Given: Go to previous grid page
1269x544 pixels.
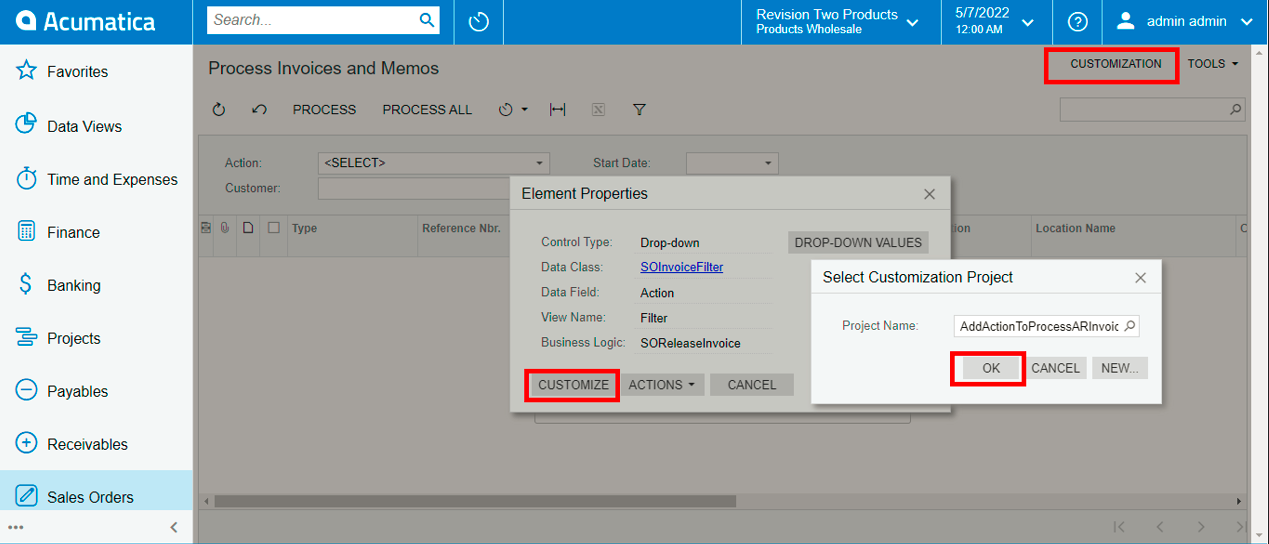Looking at the screenshot, I should click(x=1160, y=527).
